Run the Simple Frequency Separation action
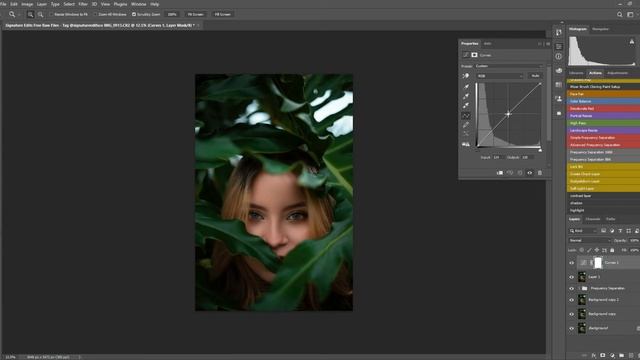Viewport: 640px width, 360px height. pos(603,138)
